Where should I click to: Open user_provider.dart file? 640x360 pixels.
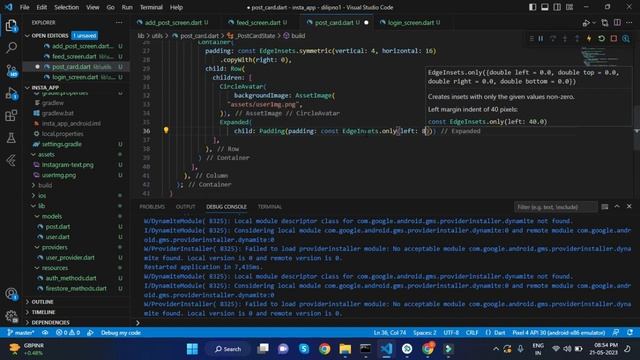pos(69,258)
